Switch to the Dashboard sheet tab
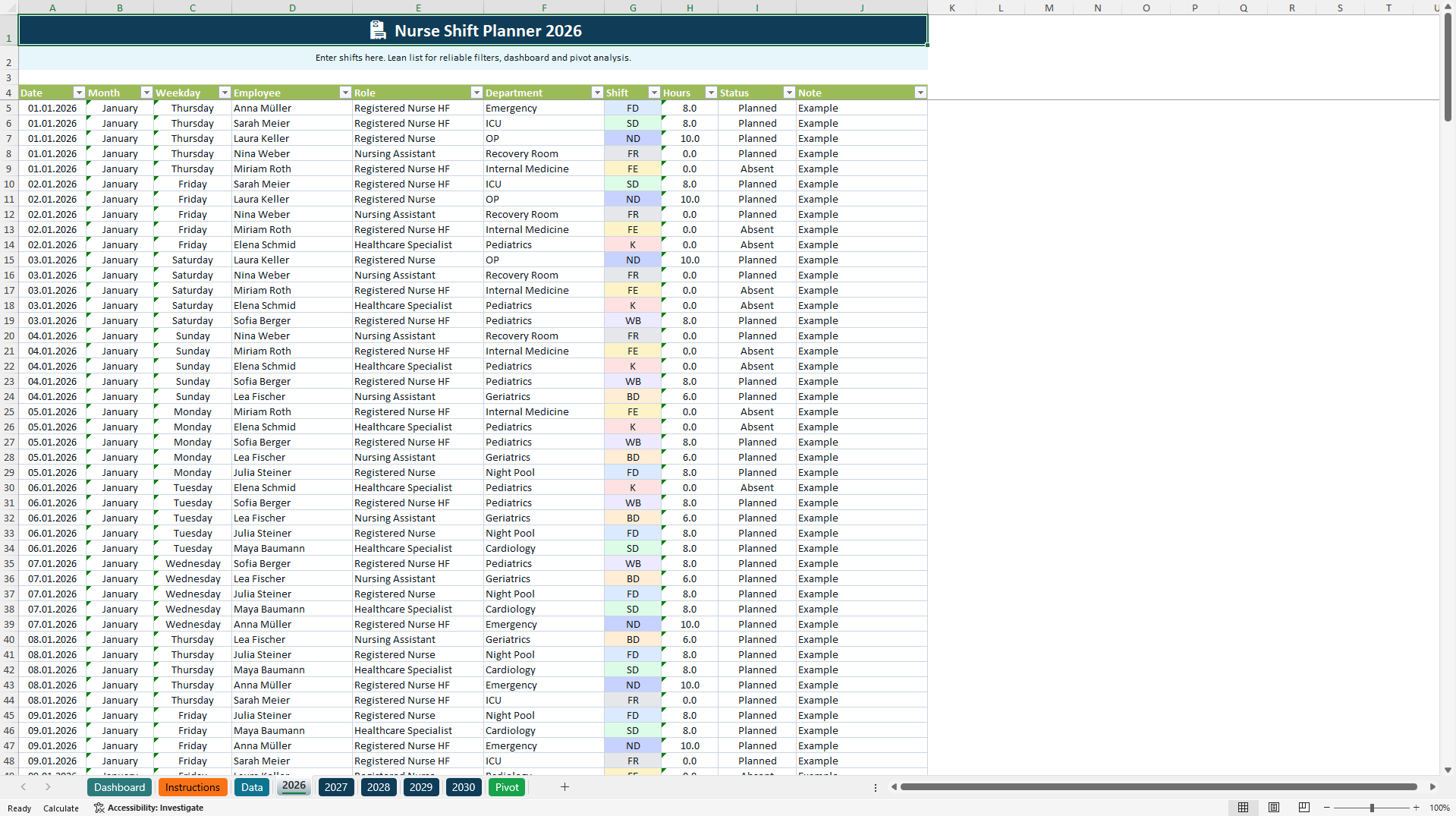Image resolution: width=1456 pixels, height=816 pixels. pyautogui.click(x=119, y=787)
